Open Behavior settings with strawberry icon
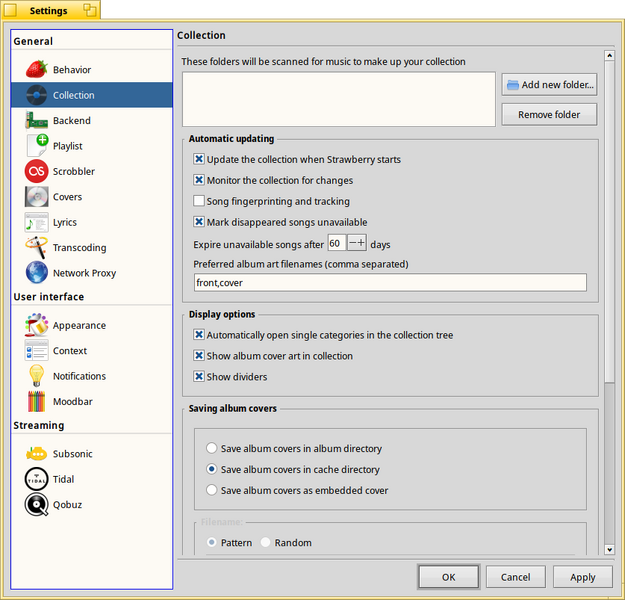625x600 pixels. [x=37, y=69]
